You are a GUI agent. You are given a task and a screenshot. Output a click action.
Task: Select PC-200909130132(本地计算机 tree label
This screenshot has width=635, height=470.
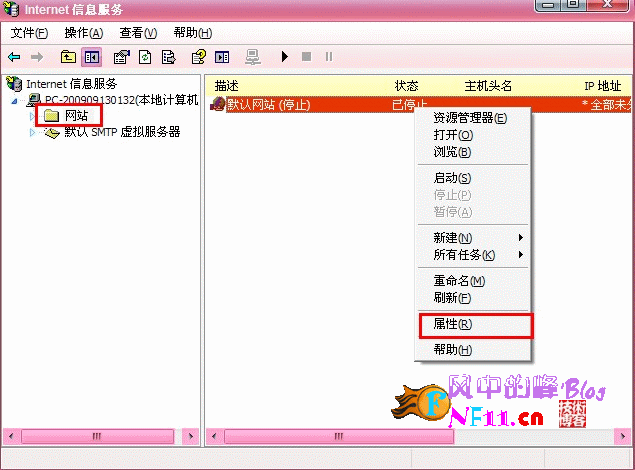[121, 100]
